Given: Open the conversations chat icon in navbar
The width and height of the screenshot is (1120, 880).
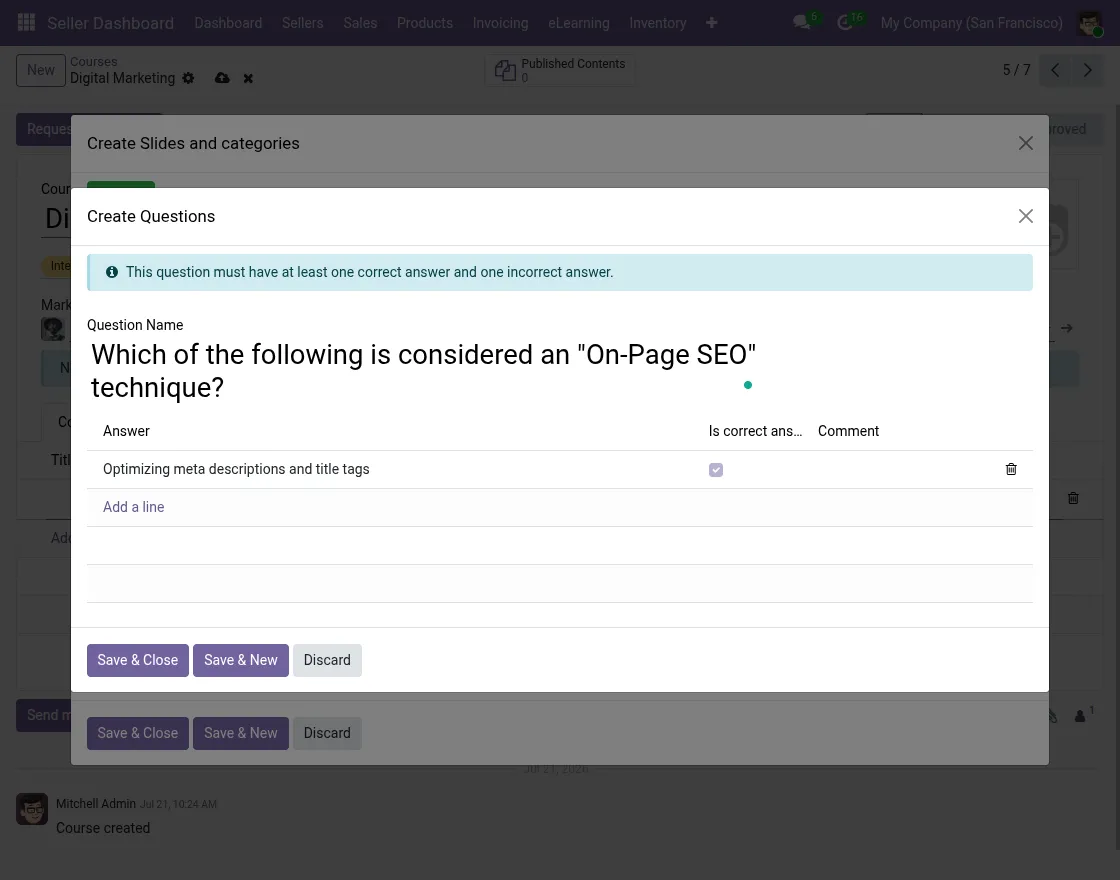Looking at the screenshot, I should pos(801,23).
